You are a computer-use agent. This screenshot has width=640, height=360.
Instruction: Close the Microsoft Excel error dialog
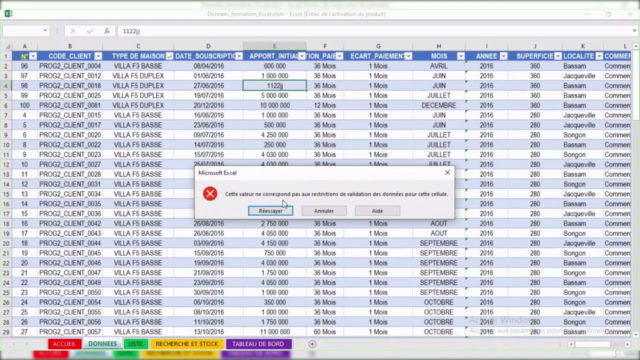(x=447, y=173)
